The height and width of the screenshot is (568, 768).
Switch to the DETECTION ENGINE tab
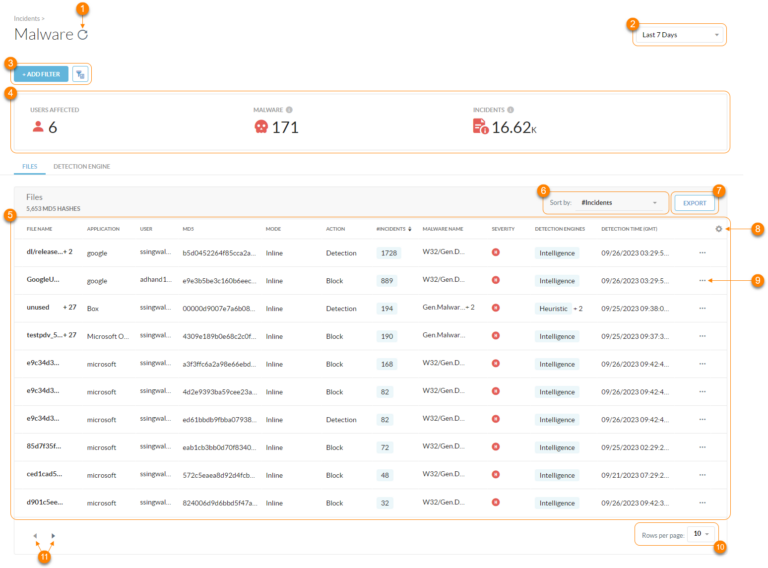click(x=82, y=166)
